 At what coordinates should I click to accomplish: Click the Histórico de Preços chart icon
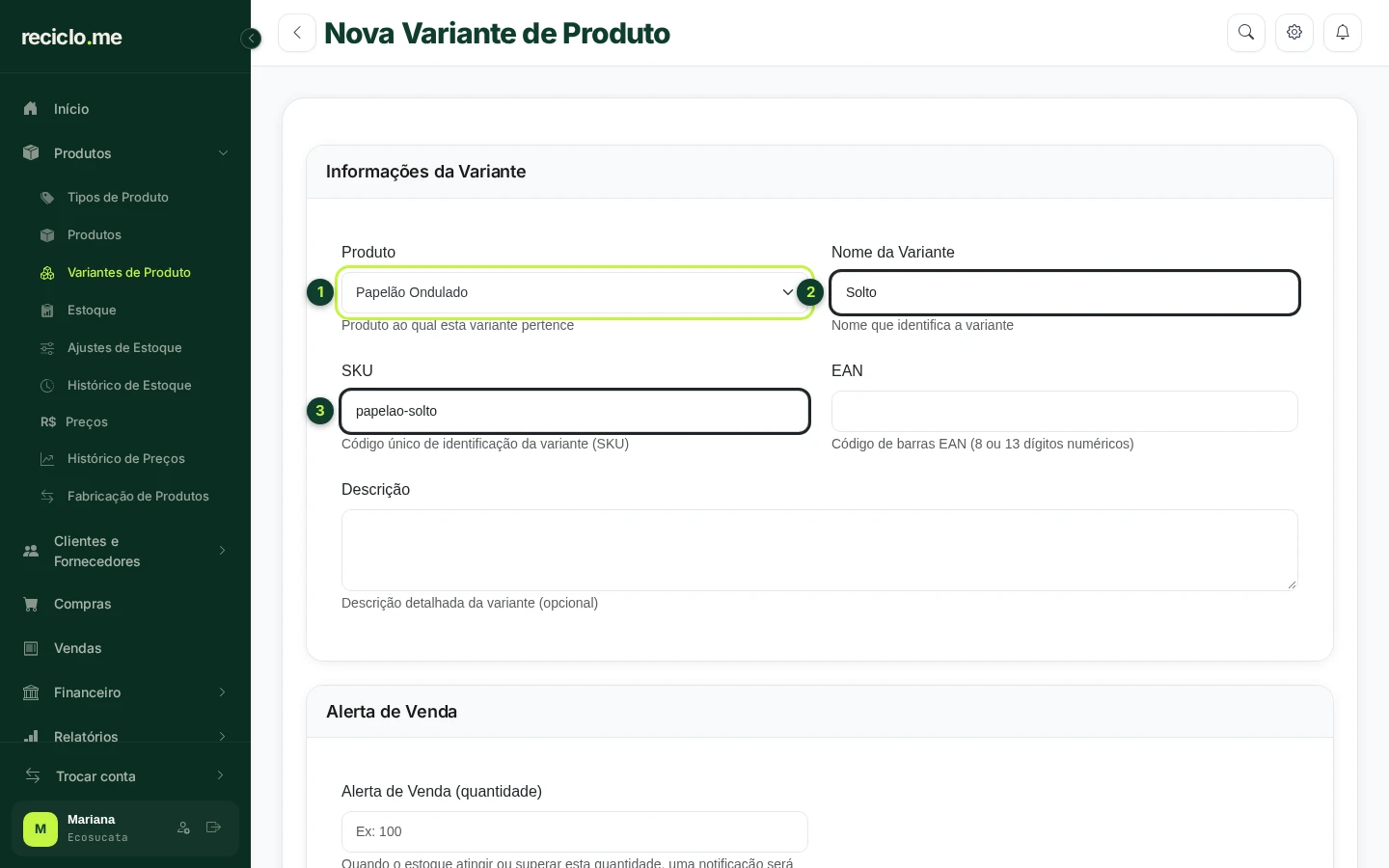point(47,459)
